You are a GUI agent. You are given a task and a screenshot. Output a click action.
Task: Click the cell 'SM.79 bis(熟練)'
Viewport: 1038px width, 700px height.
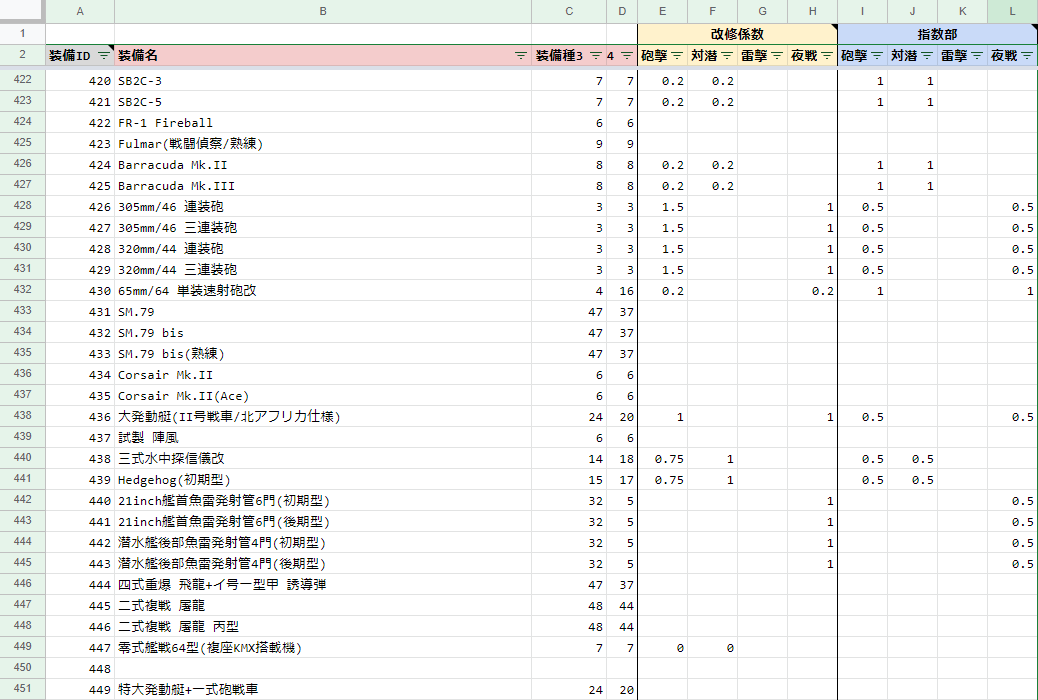pos(323,354)
